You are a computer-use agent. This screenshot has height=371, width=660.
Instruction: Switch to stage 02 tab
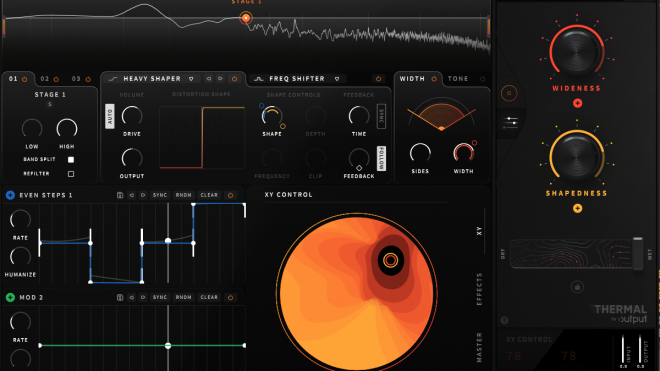45,79
